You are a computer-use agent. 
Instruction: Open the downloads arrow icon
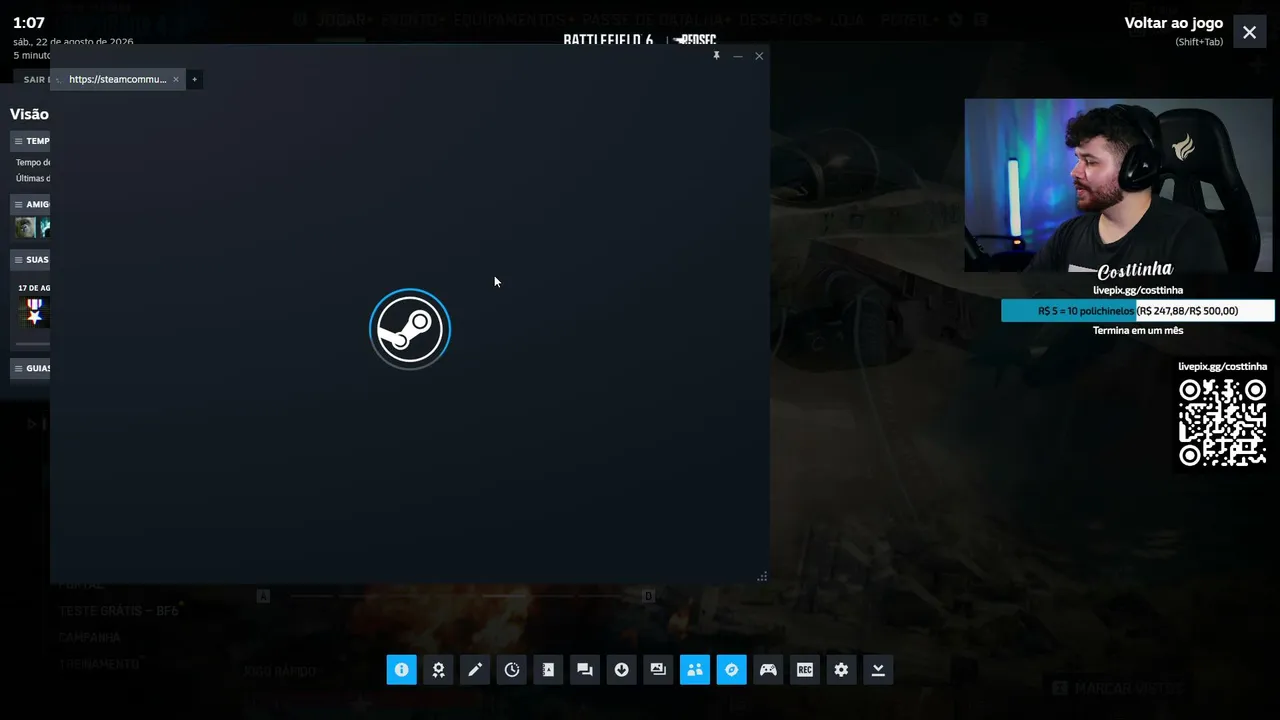tap(622, 670)
